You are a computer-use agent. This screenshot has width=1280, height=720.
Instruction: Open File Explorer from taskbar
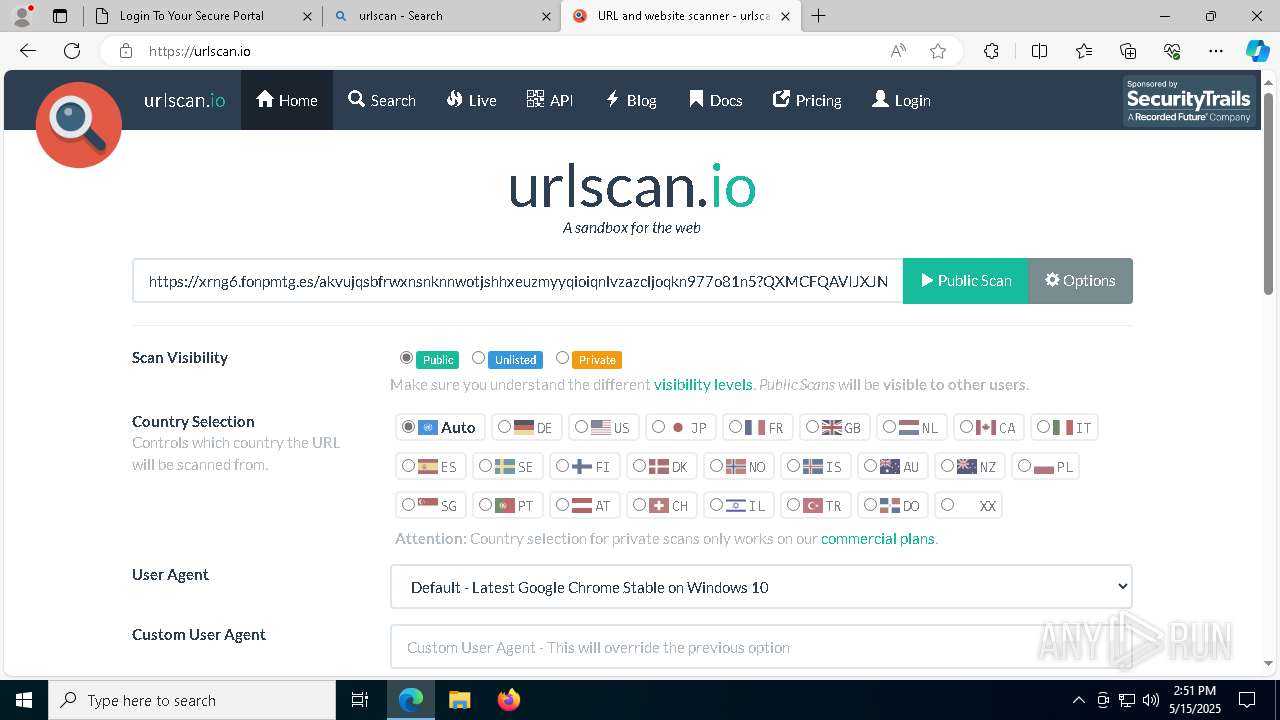[459, 700]
